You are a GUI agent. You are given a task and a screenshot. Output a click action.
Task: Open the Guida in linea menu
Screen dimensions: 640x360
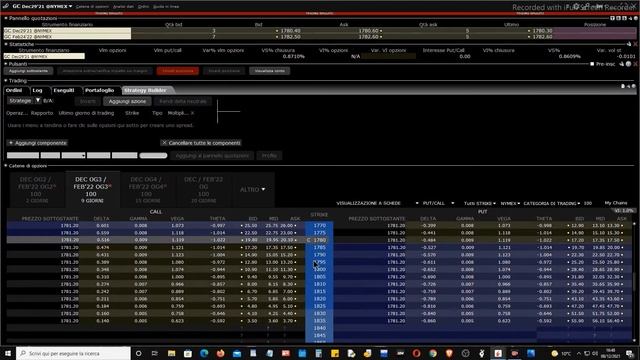coord(166,7)
